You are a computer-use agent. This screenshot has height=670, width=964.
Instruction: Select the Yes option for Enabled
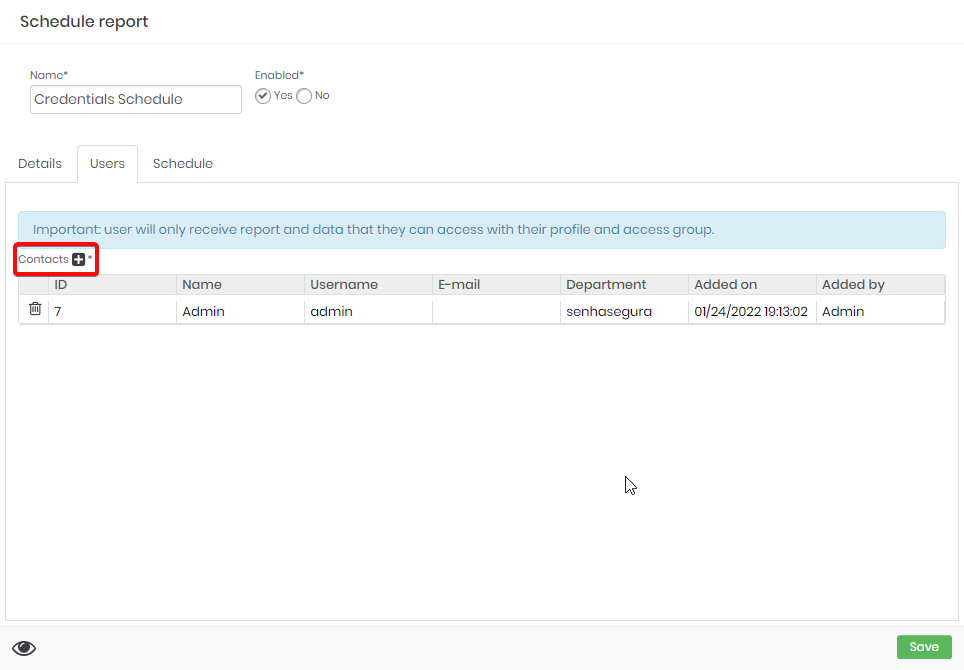click(x=263, y=96)
